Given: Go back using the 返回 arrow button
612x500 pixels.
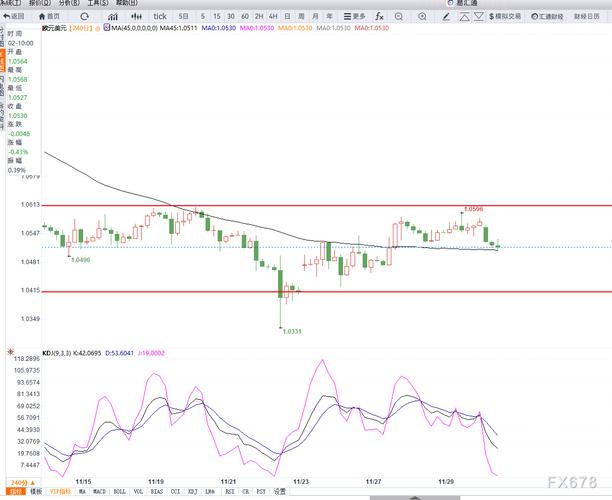Looking at the screenshot, I should tap(14, 16).
